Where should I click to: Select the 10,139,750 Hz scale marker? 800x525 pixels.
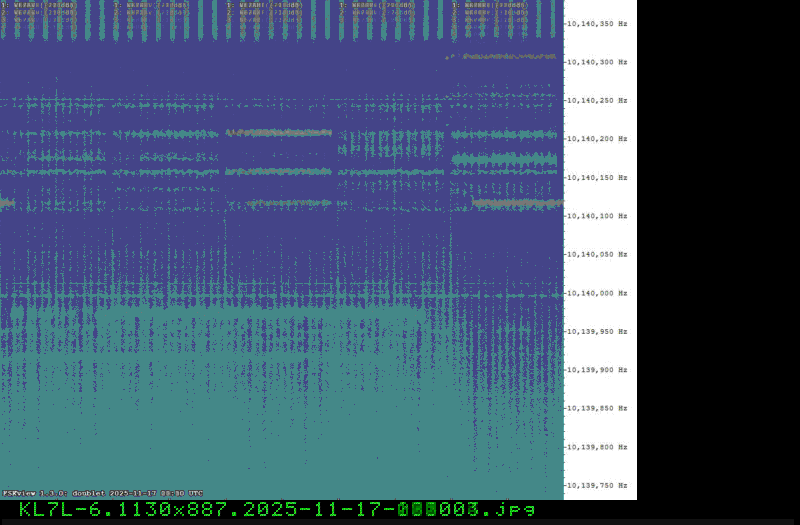pos(598,485)
